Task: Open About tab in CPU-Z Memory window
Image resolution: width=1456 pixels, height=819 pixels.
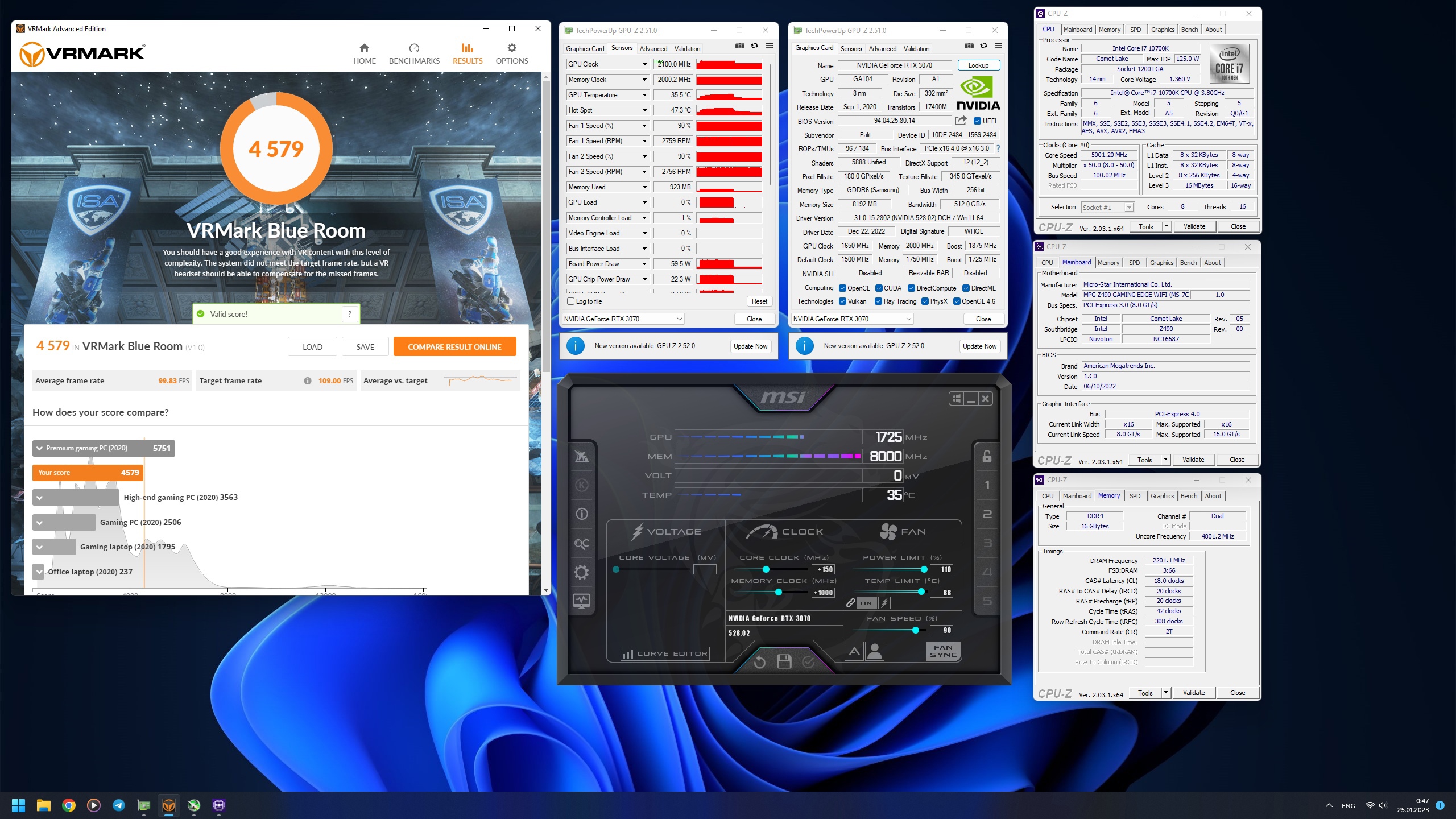Action: 1213,496
